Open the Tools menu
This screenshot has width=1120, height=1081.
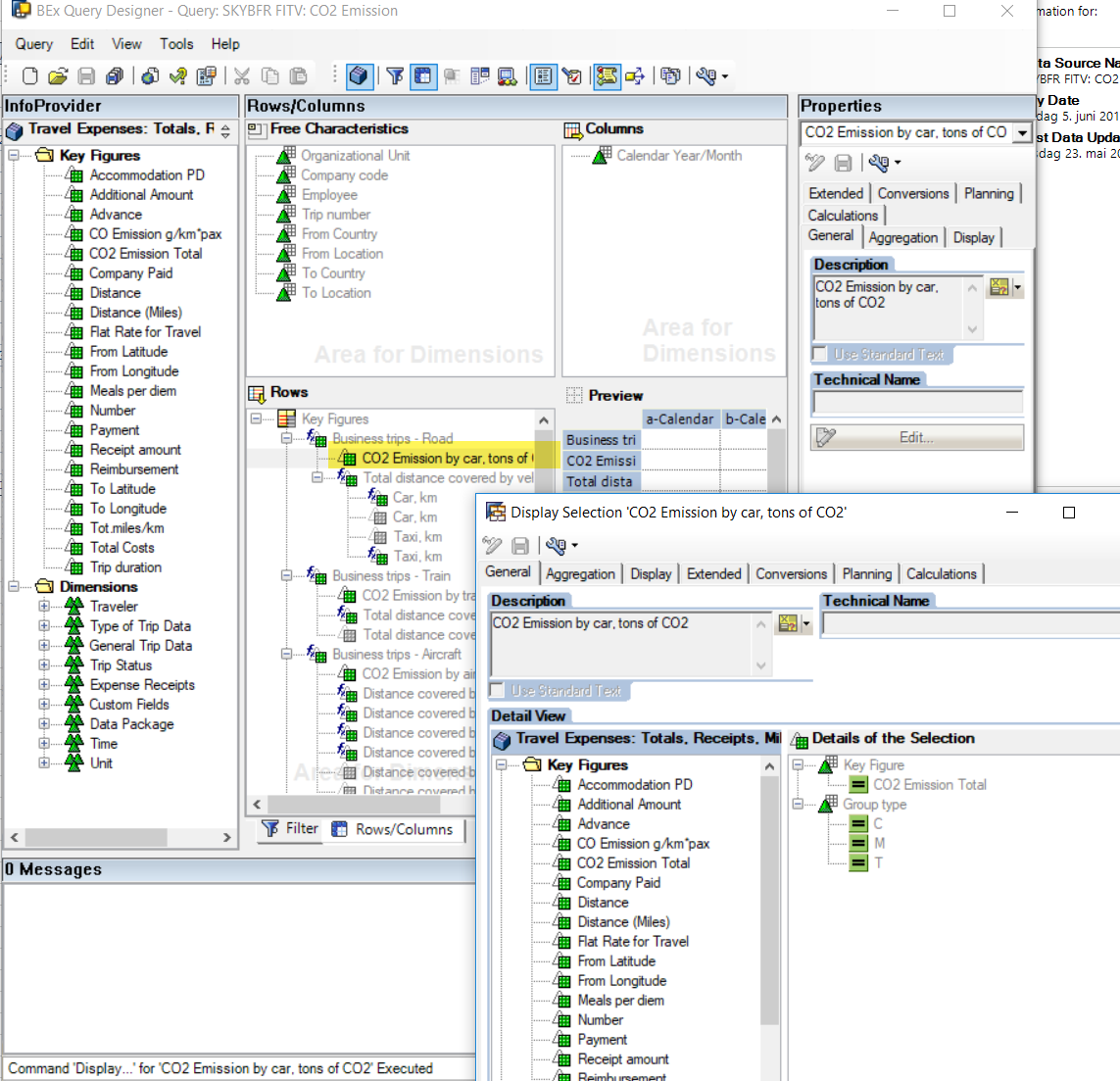coord(176,44)
